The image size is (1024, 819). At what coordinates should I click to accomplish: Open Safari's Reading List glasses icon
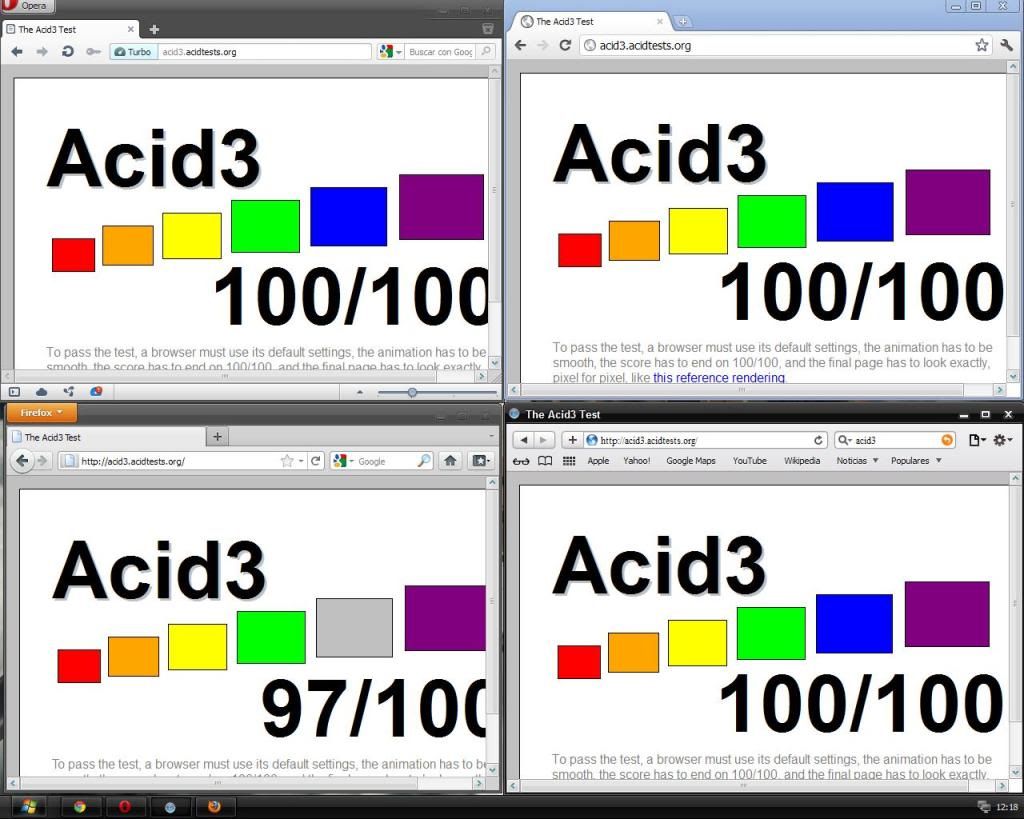tap(521, 461)
